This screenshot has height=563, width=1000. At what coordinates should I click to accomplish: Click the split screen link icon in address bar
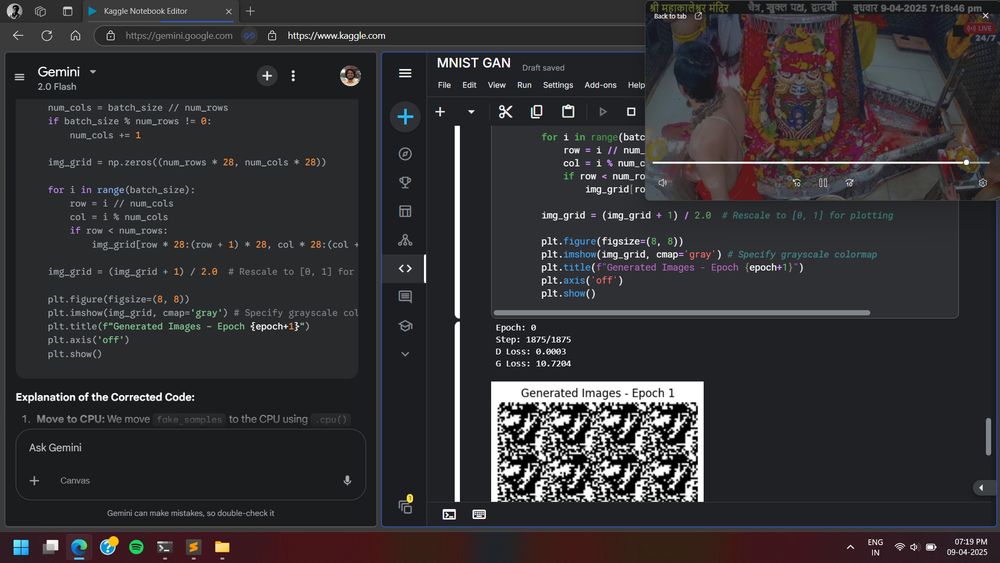coord(249,36)
